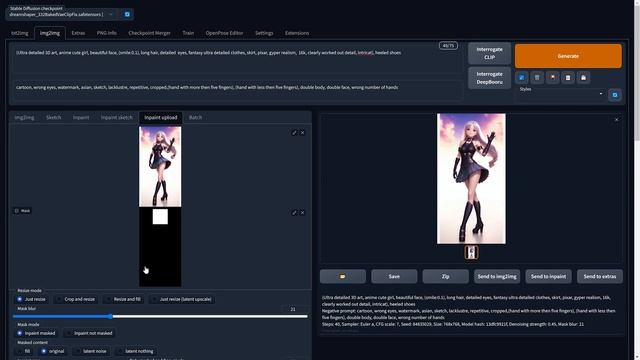Set masked content to latent nothing
Image resolution: width=640 pixels, height=360 pixels.
pos(136,351)
